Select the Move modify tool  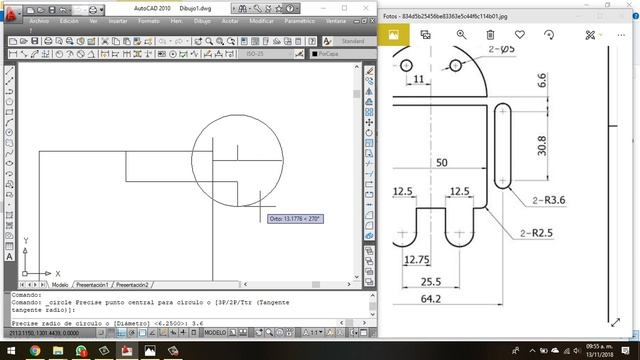(x=369, y=122)
